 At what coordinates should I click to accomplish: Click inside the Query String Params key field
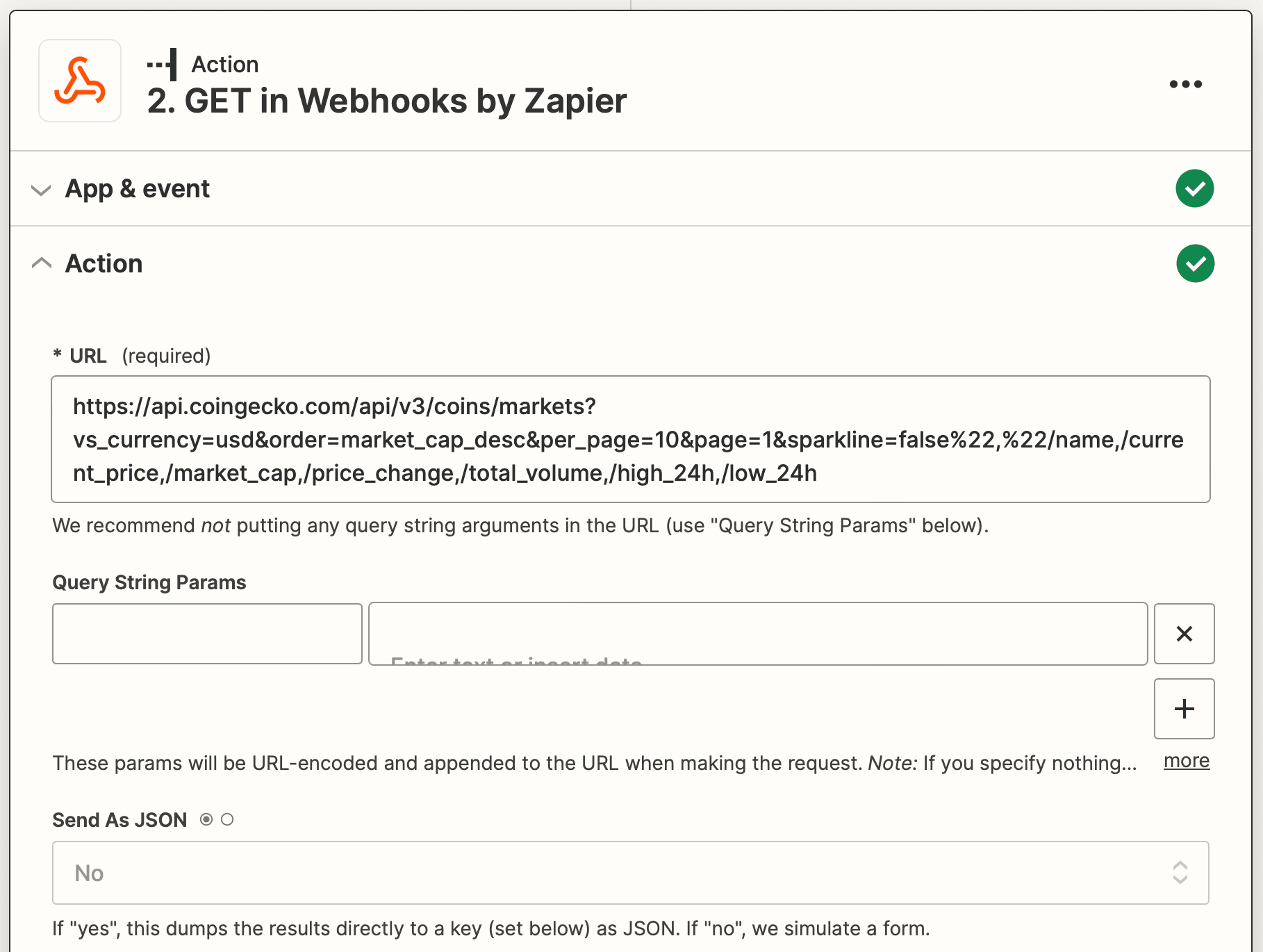[x=206, y=633]
